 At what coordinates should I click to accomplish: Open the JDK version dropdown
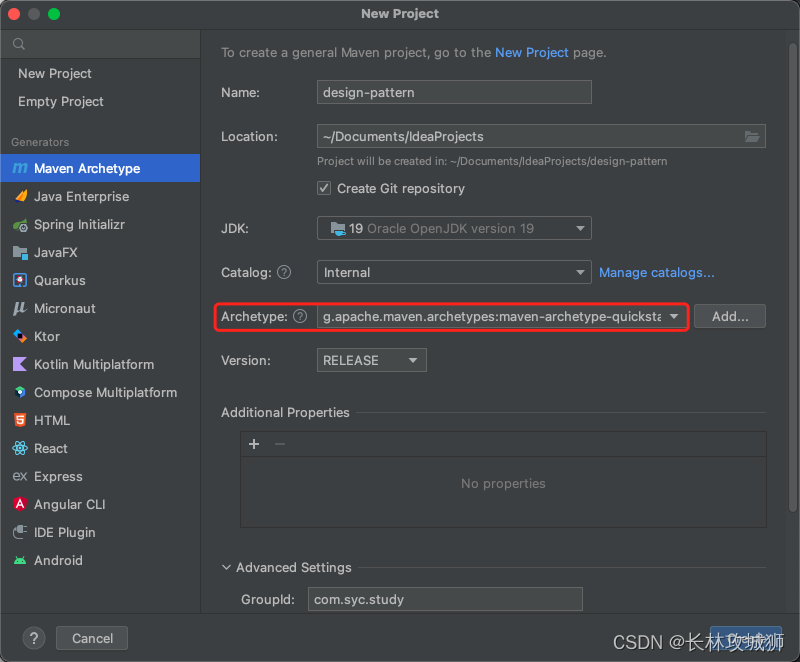(454, 228)
